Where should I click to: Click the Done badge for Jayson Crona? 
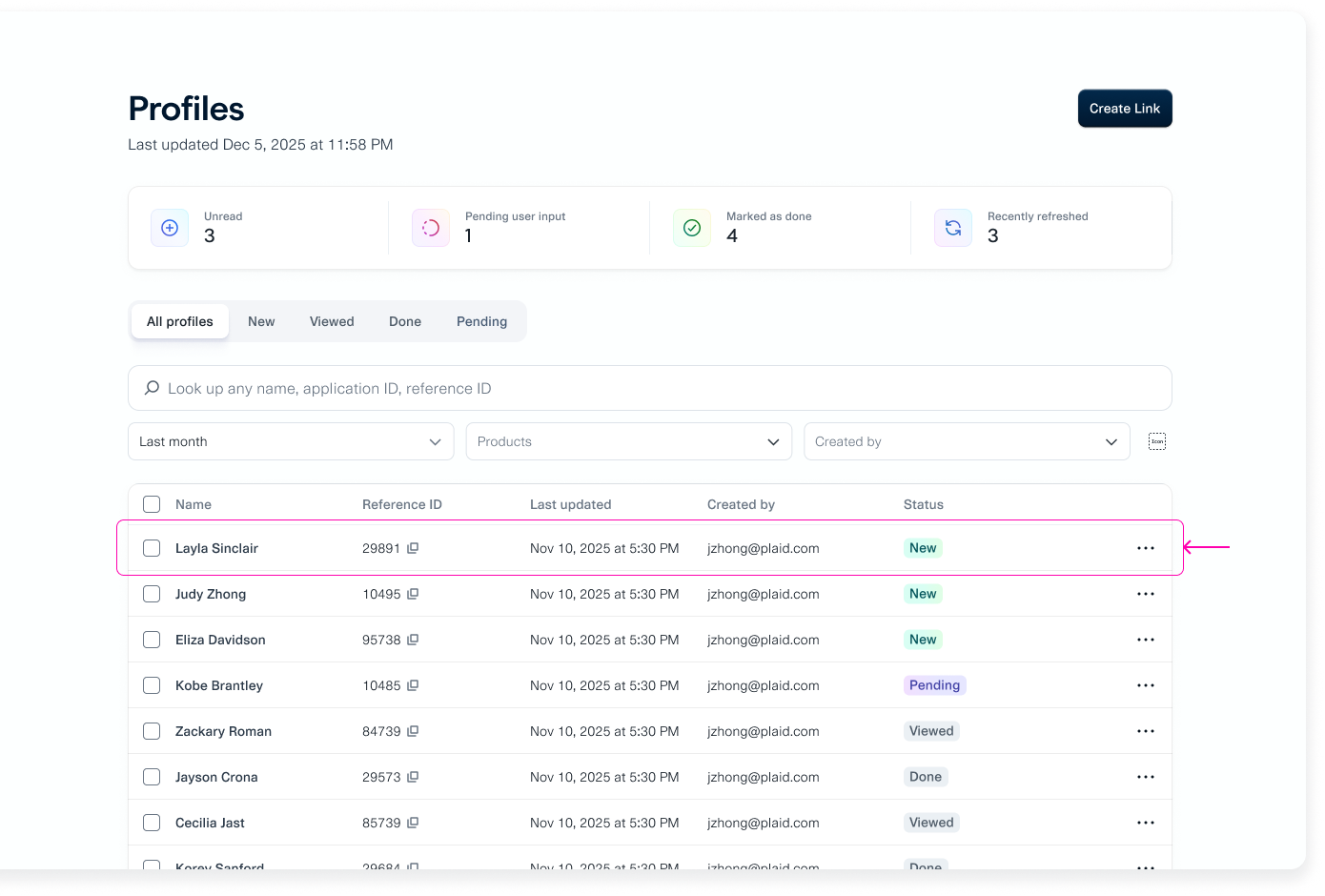tap(926, 777)
